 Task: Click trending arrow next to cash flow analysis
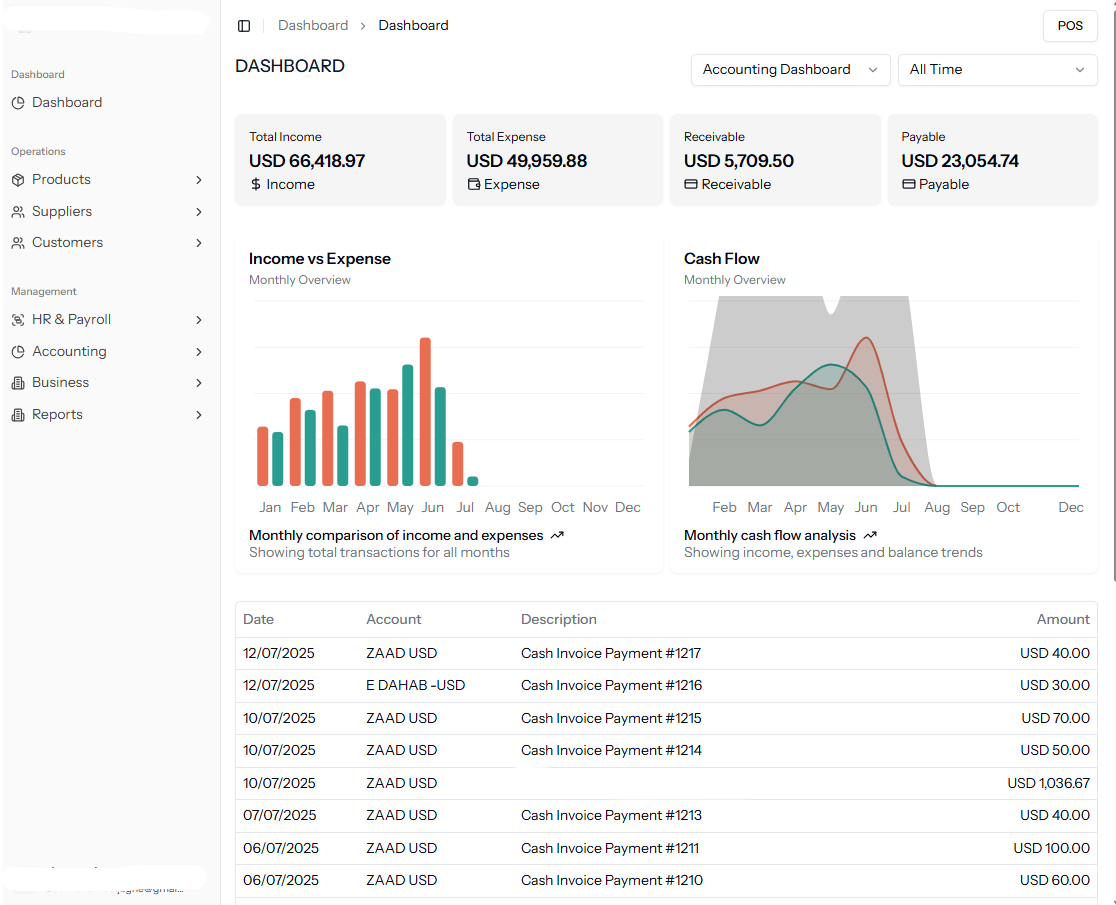870,535
